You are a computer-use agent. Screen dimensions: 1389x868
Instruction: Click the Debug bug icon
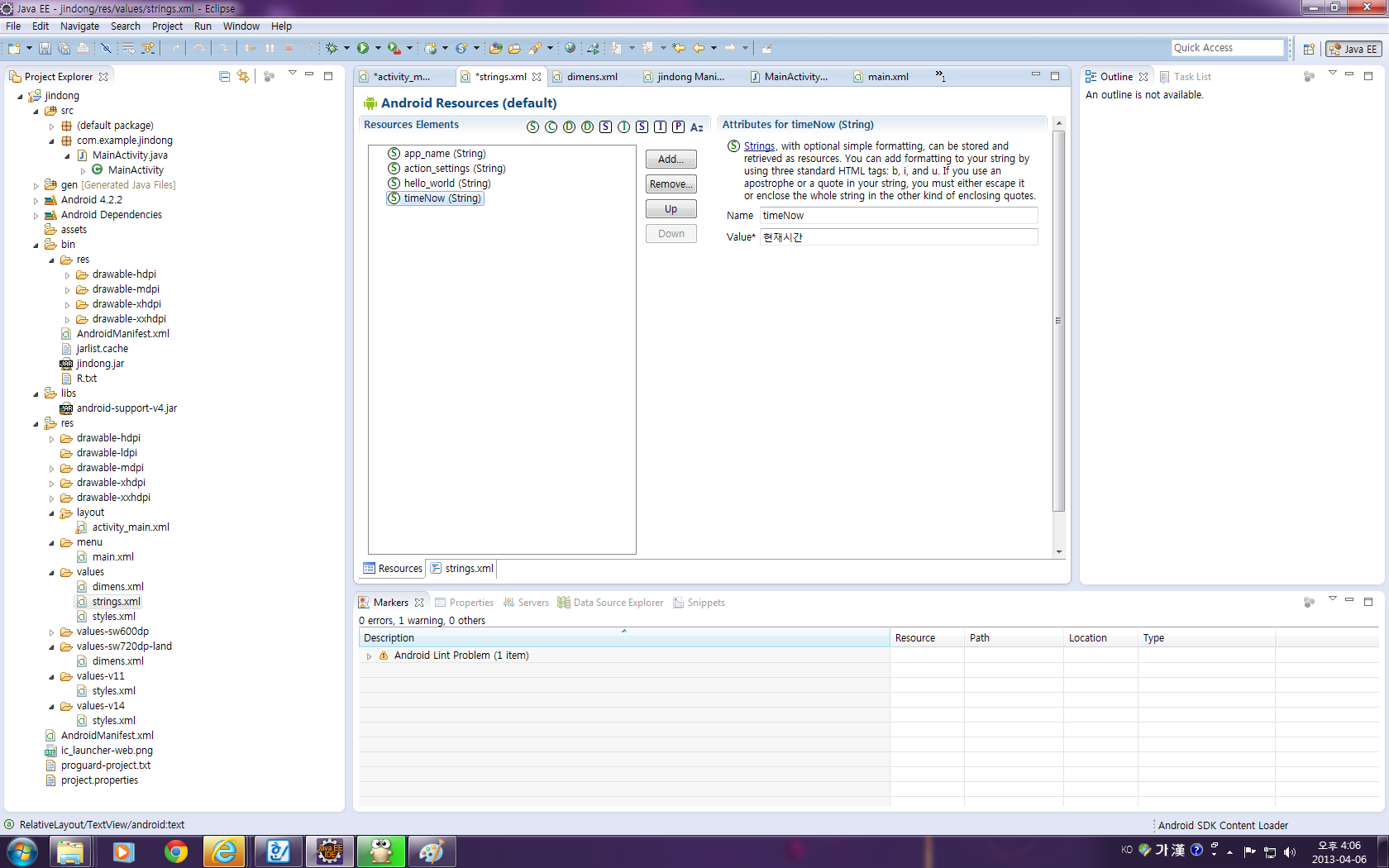coord(332,48)
